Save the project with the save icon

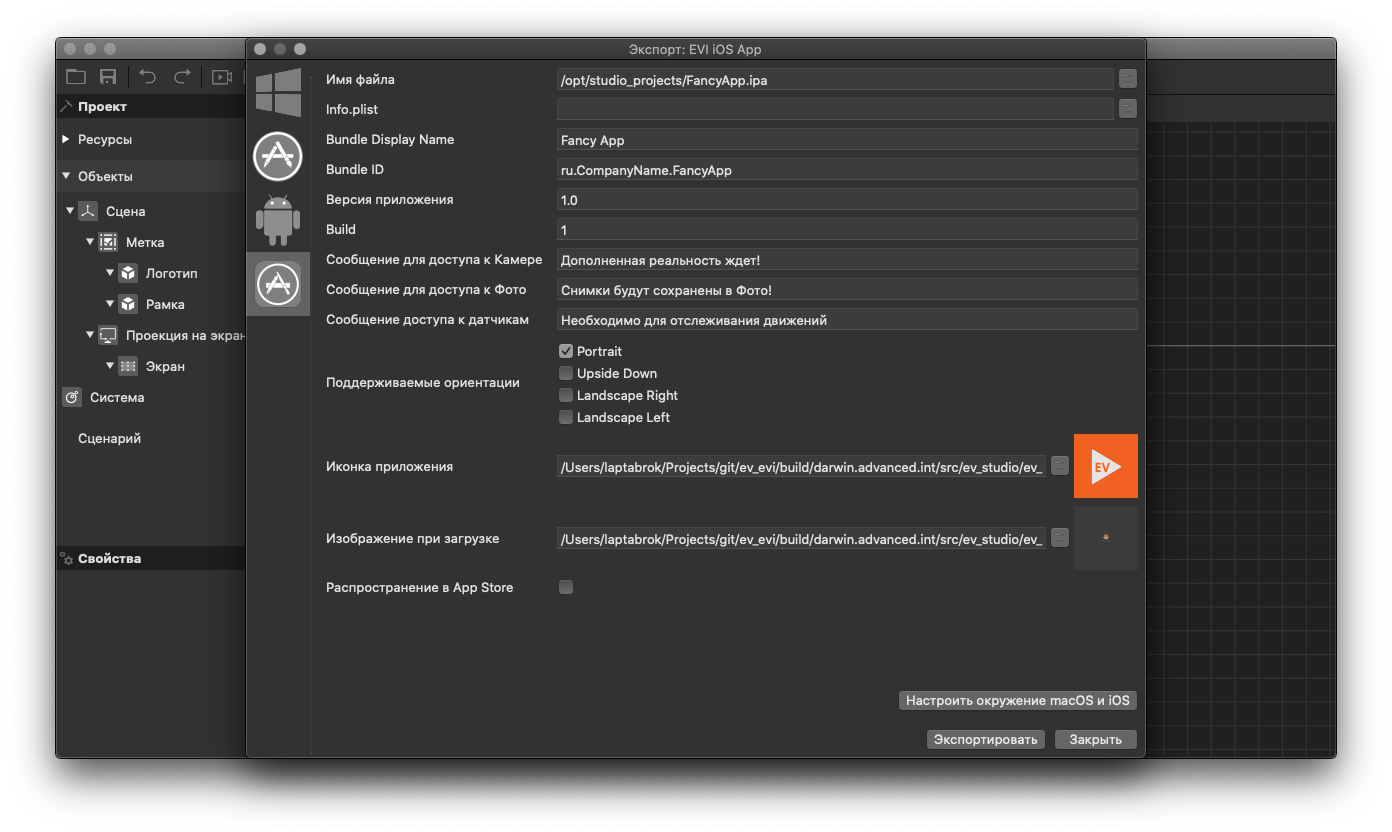[x=108, y=76]
